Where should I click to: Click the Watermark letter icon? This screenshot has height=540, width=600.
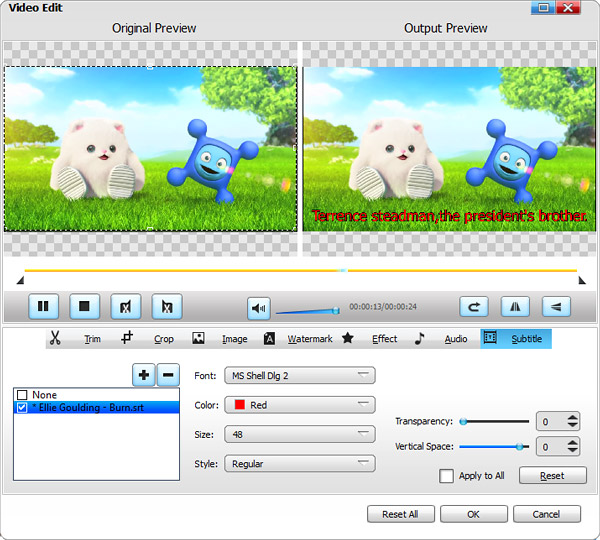(269, 338)
